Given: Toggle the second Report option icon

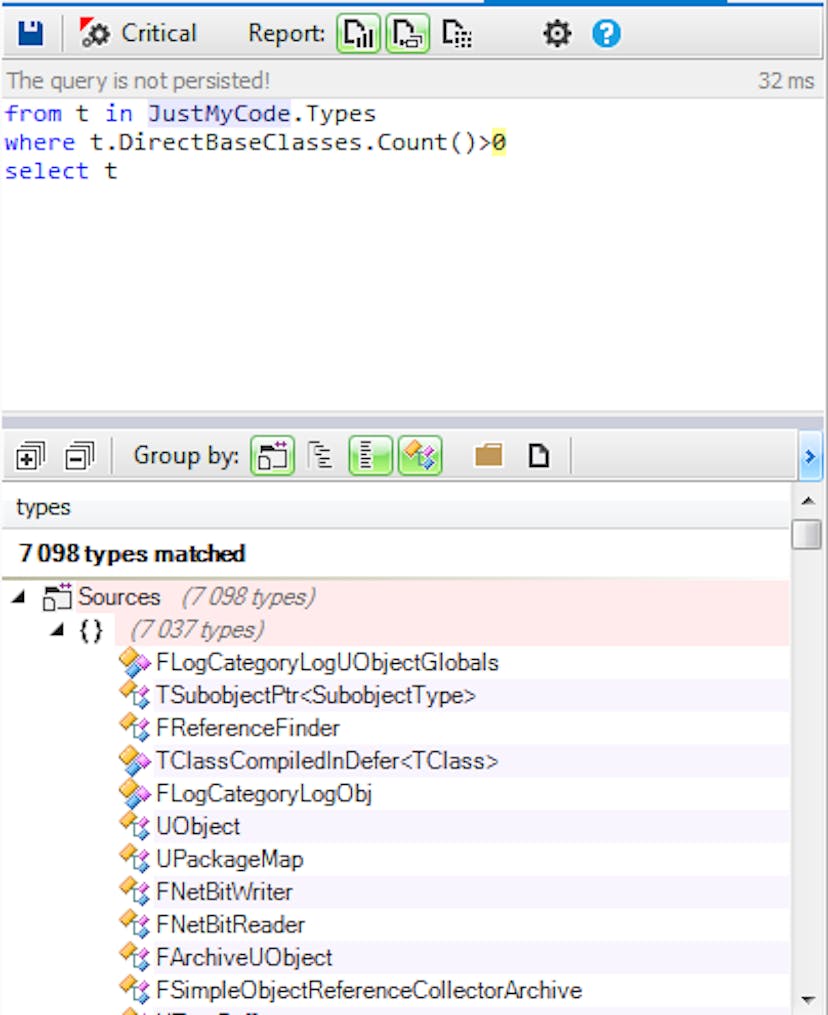Looking at the screenshot, I should coord(408,34).
